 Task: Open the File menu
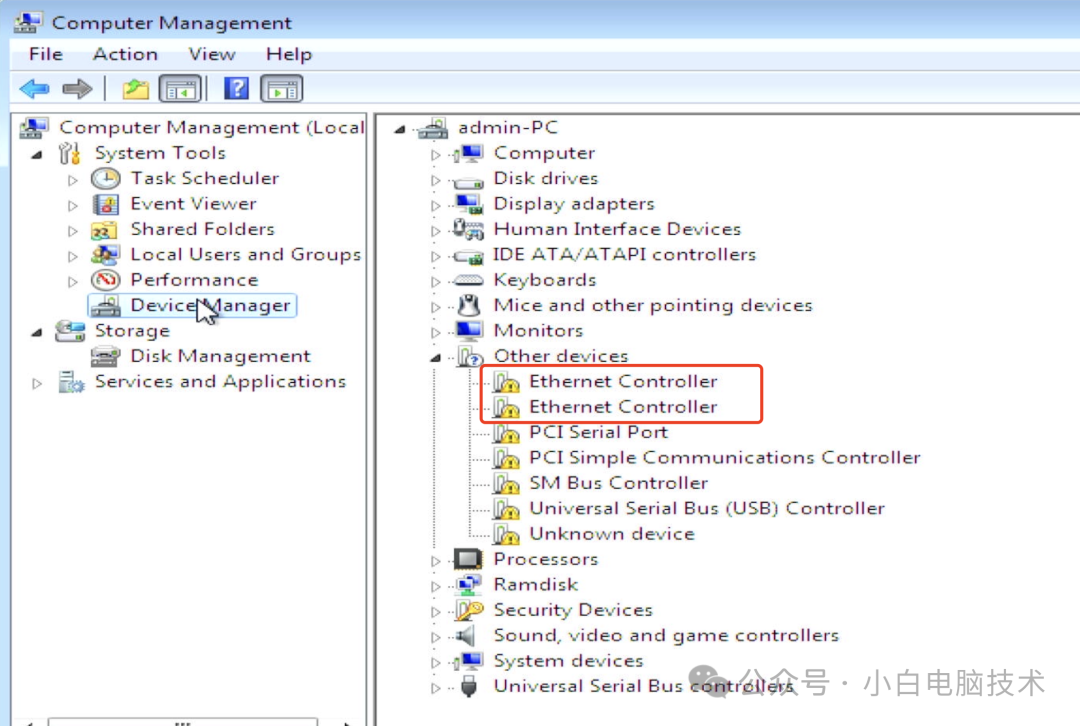[45, 54]
